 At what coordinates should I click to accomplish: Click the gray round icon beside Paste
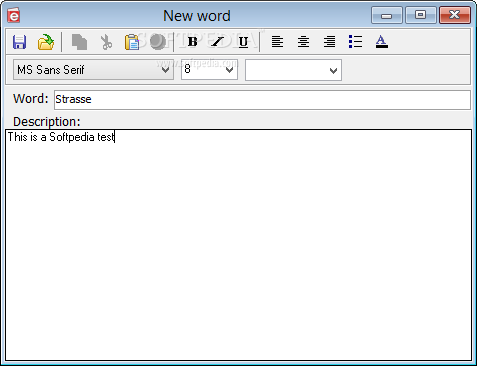pos(158,42)
